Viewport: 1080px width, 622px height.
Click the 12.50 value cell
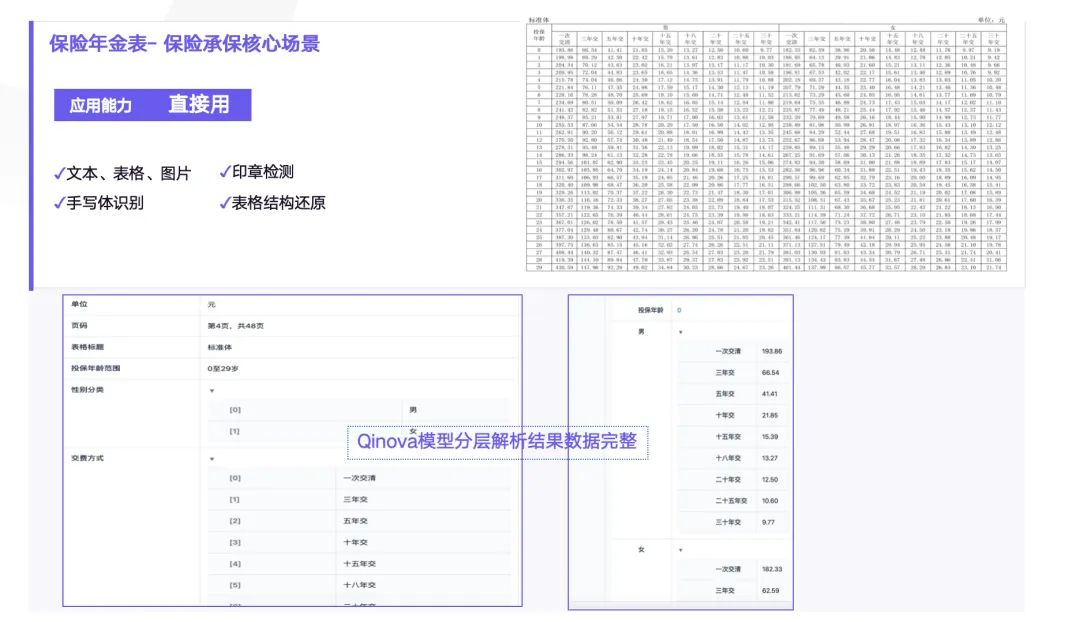pos(769,479)
